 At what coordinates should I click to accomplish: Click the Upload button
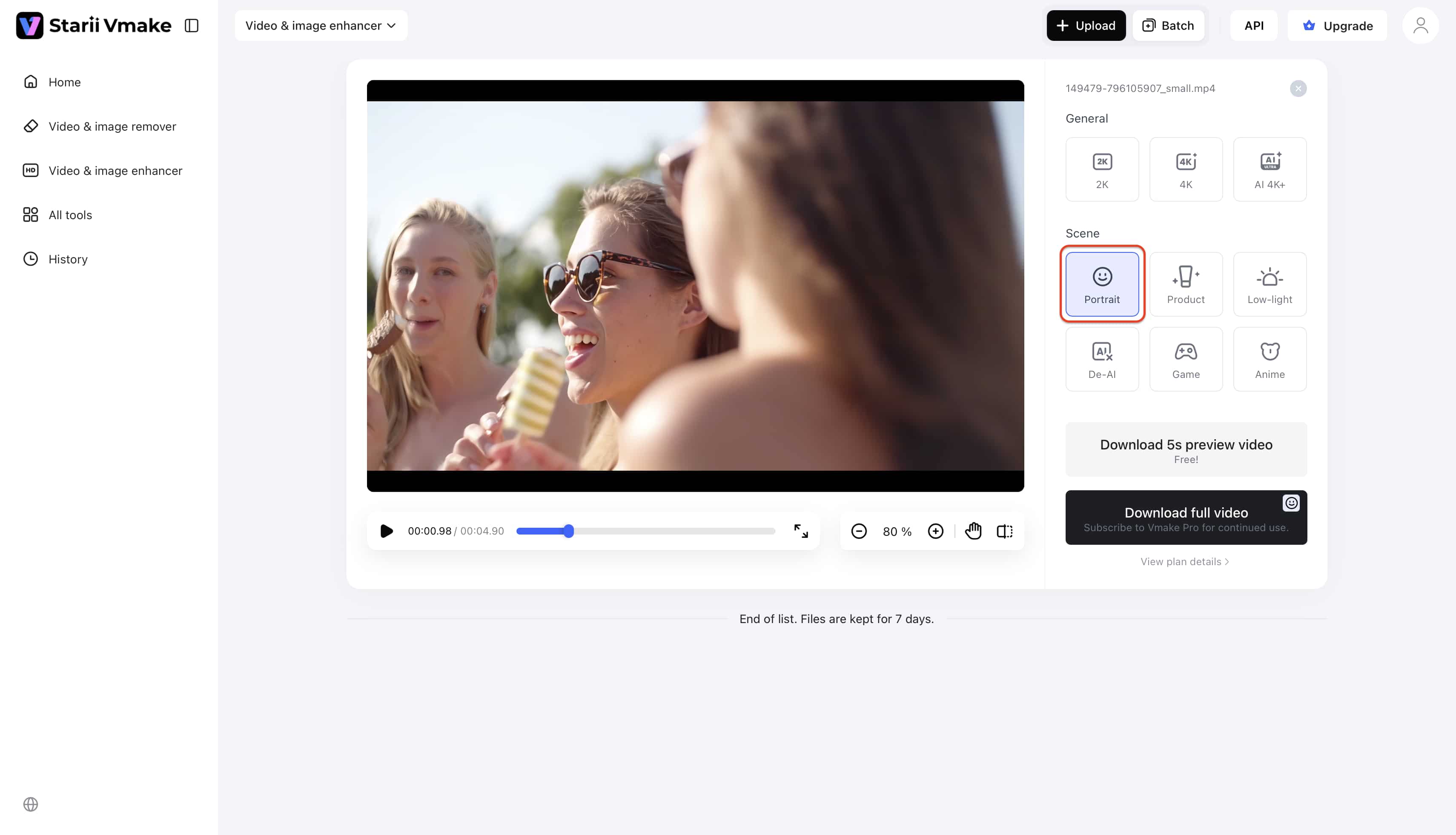[x=1086, y=25]
